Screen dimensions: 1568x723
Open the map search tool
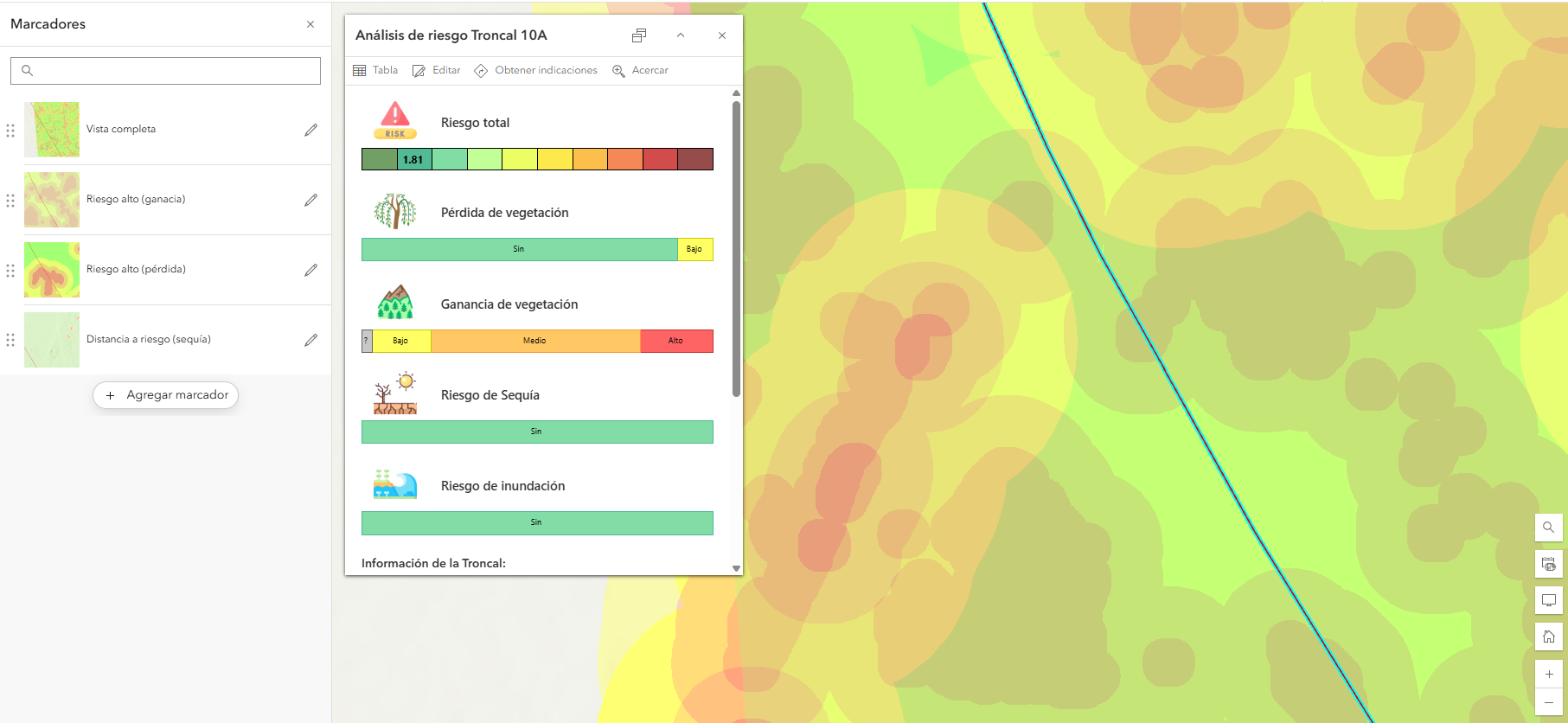tap(1549, 528)
